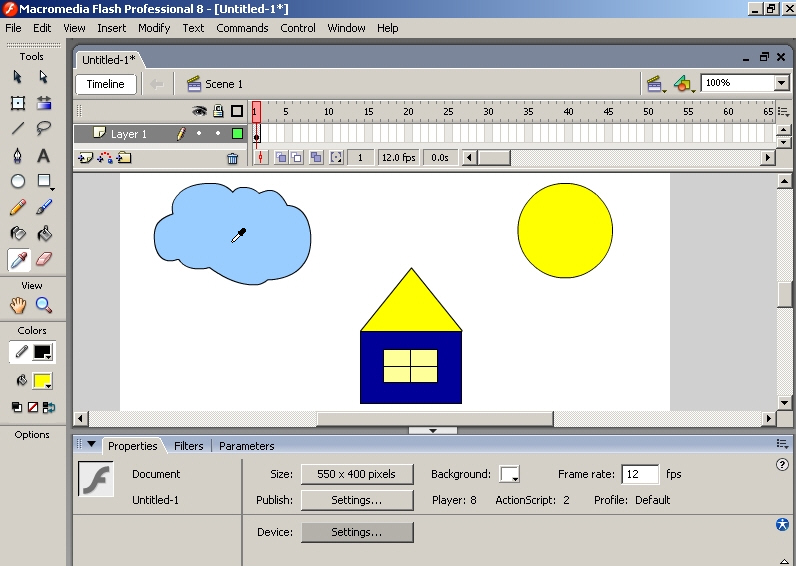Open the Edit Scene dropdown
Image resolution: width=796 pixels, height=566 pixels.
pyautogui.click(x=655, y=84)
